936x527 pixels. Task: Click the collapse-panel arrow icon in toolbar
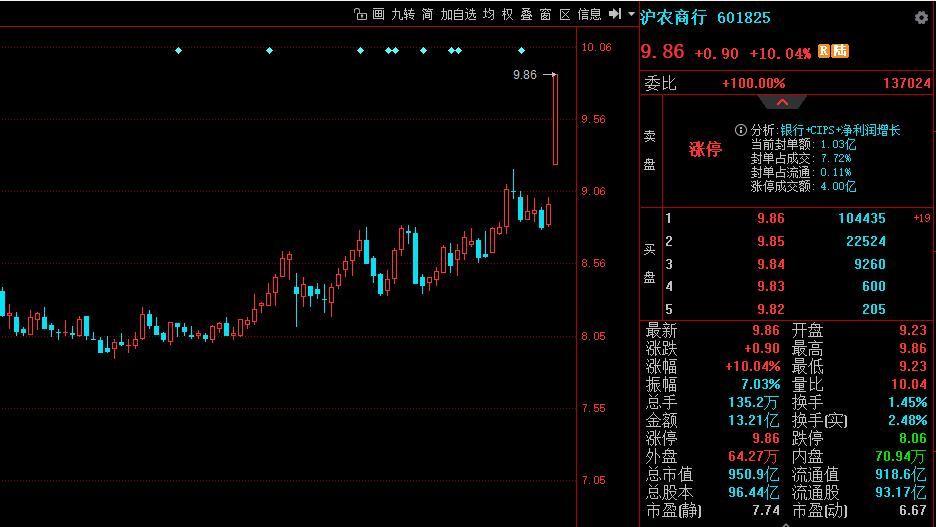pos(615,13)
